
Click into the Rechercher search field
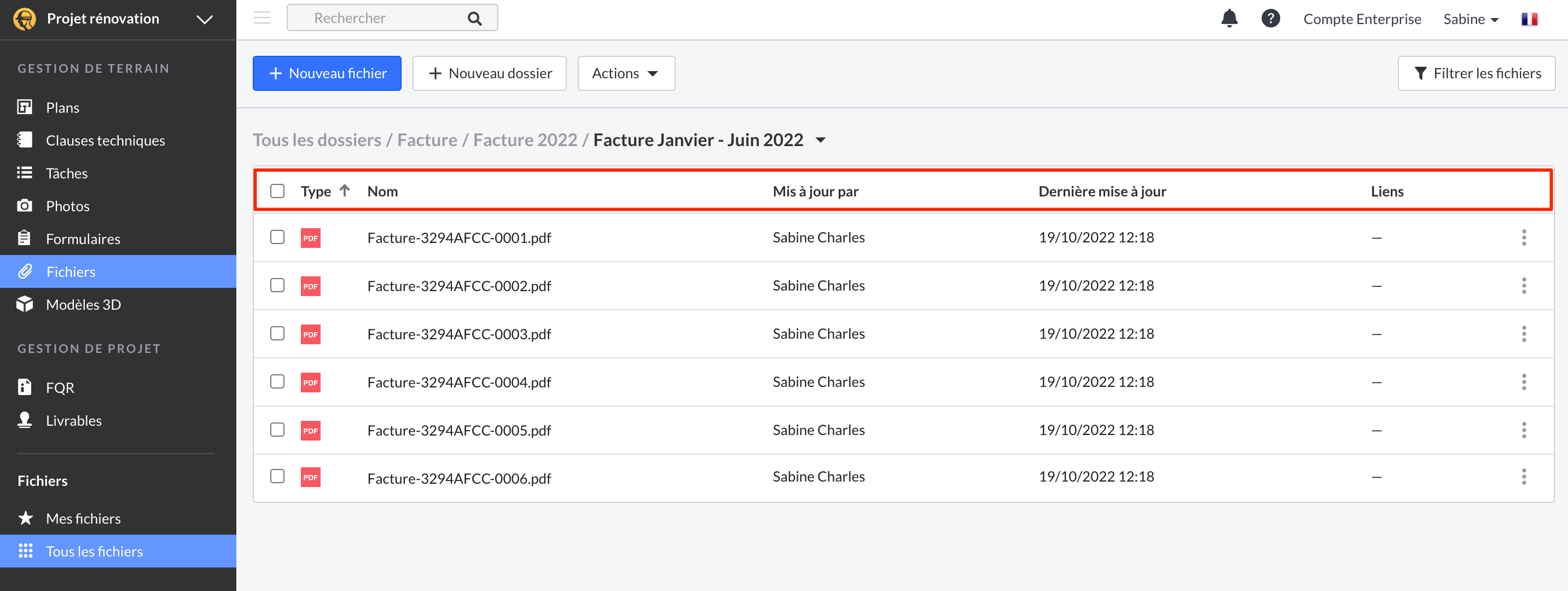pyautogui.click(x=392, y=18)
